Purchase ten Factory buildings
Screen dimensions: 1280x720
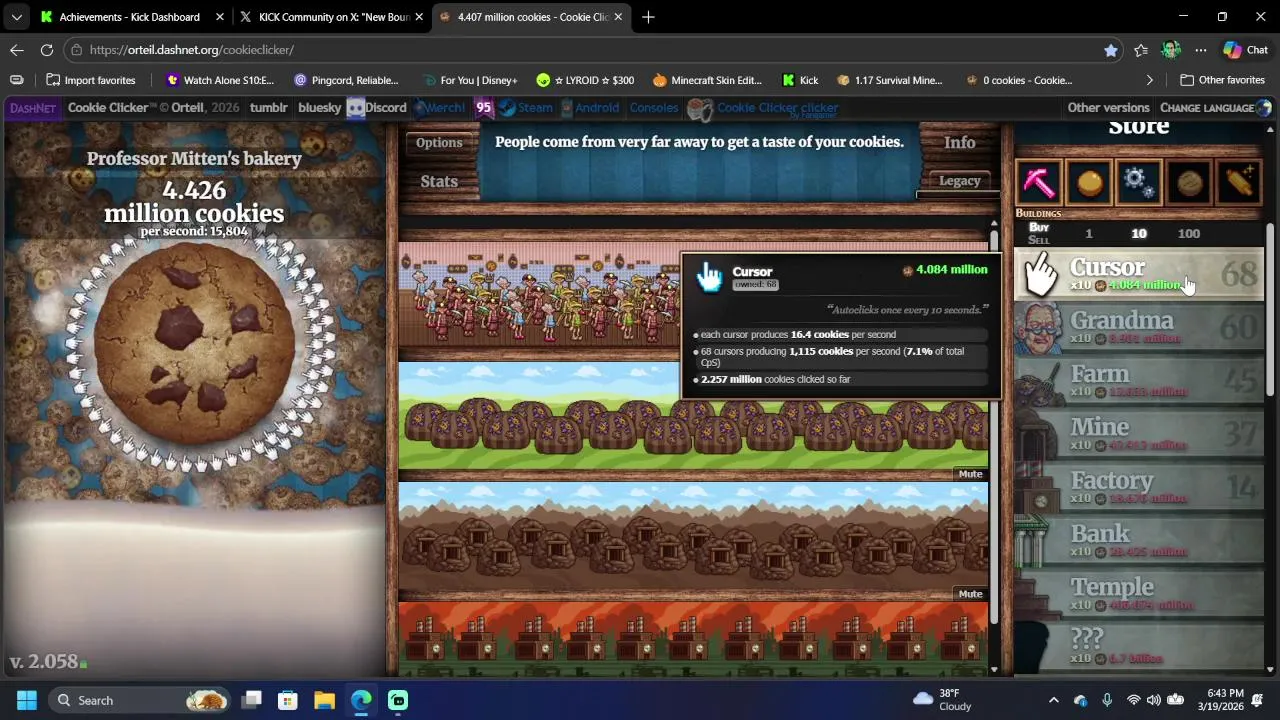point(1139,488)
